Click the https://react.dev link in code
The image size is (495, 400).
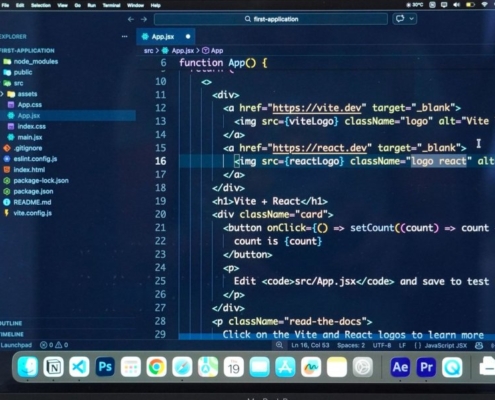319,148
